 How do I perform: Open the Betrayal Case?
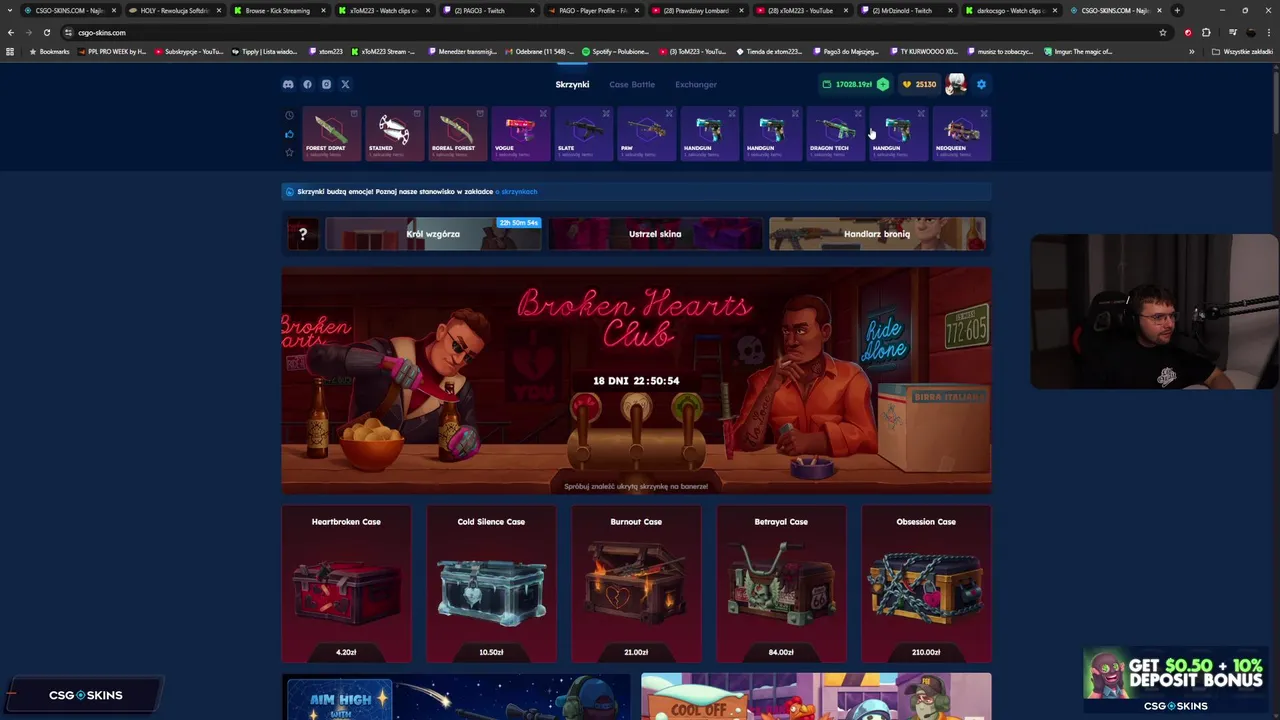(x=781, y=584)
